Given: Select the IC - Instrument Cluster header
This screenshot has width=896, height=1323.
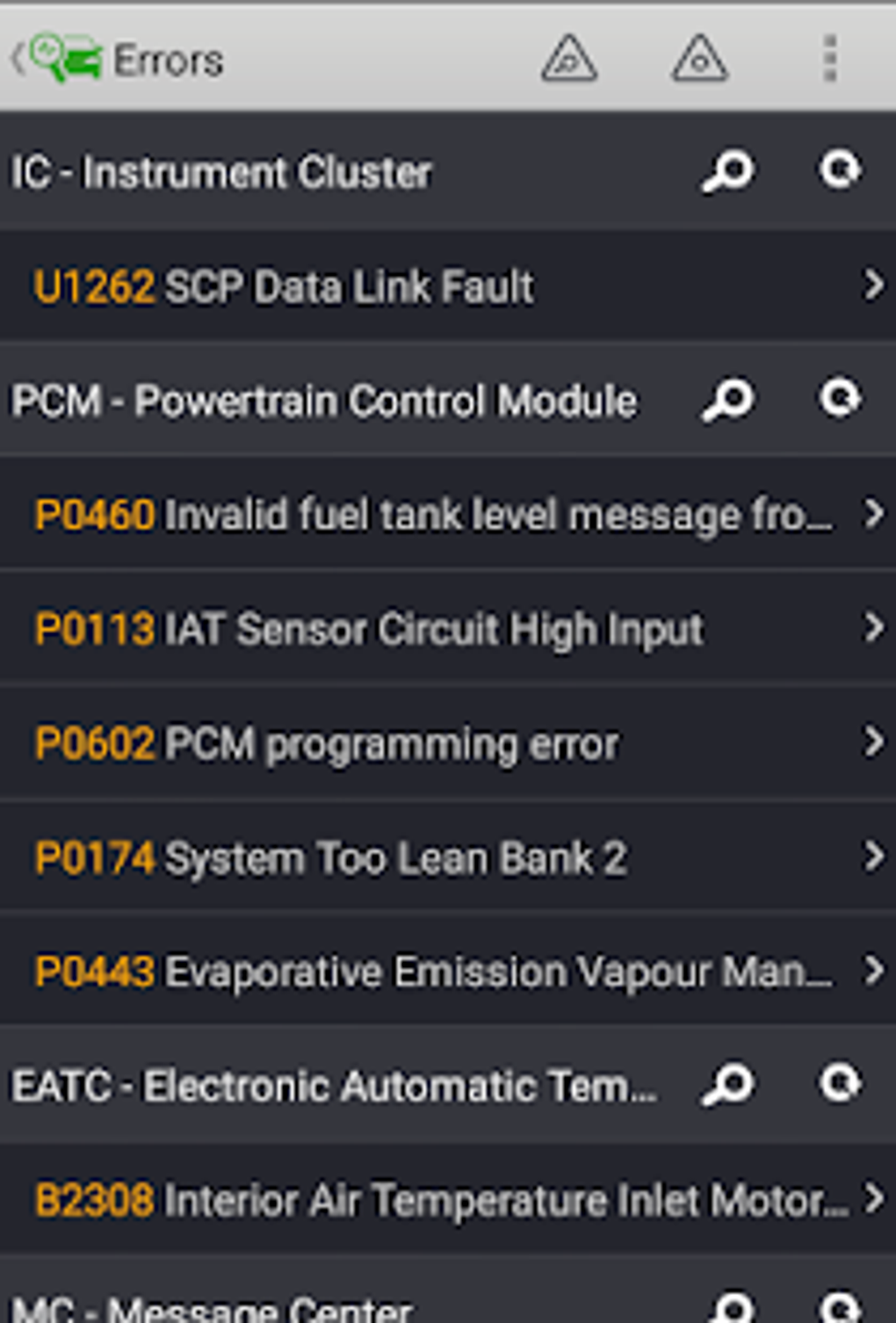Looking at the screenshot, I should click(221, 172).
